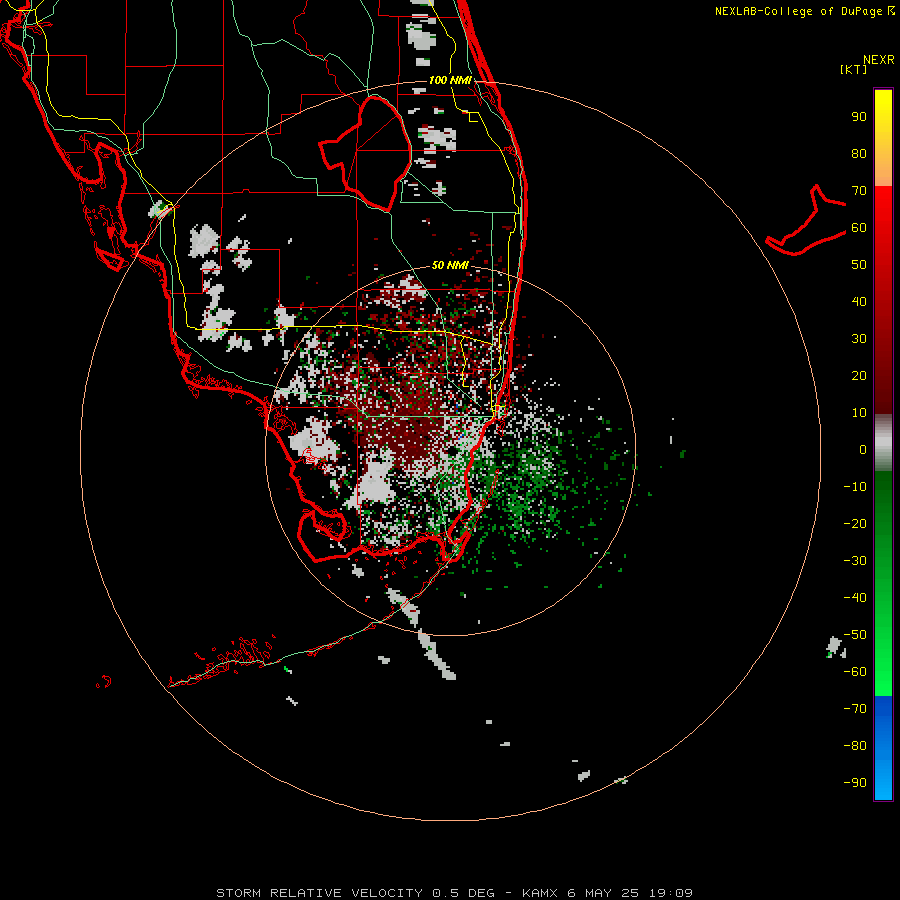Click the 0 value on velocity scale
This screenshot has width=900, height=900.
pos(863,450)
